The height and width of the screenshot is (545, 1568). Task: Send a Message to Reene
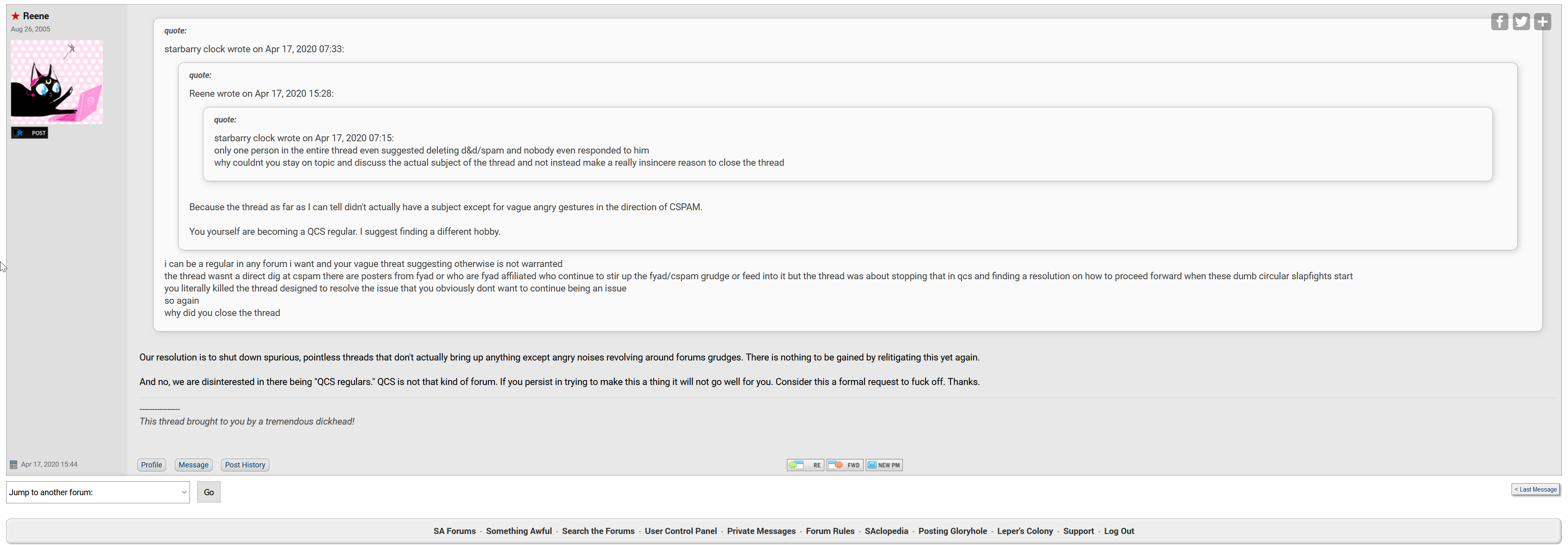pyautogui.click(x=194, y=465)
